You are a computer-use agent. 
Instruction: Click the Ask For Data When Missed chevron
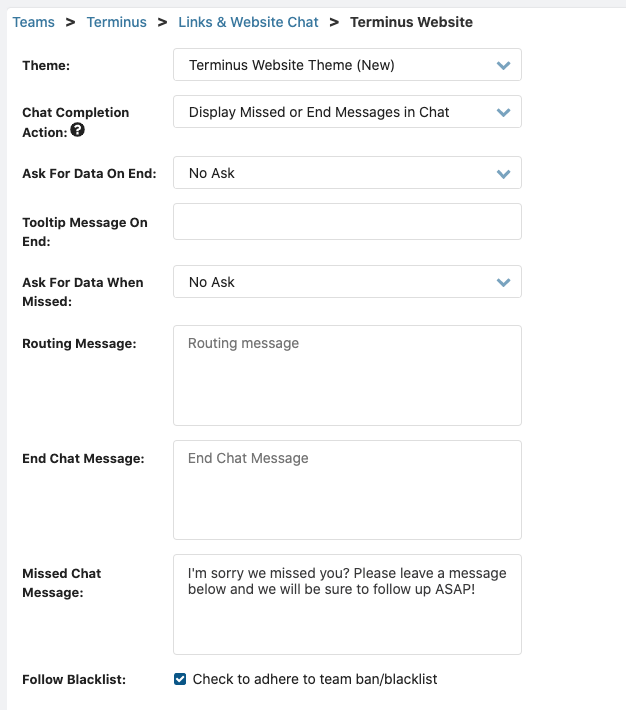[503, 283]
